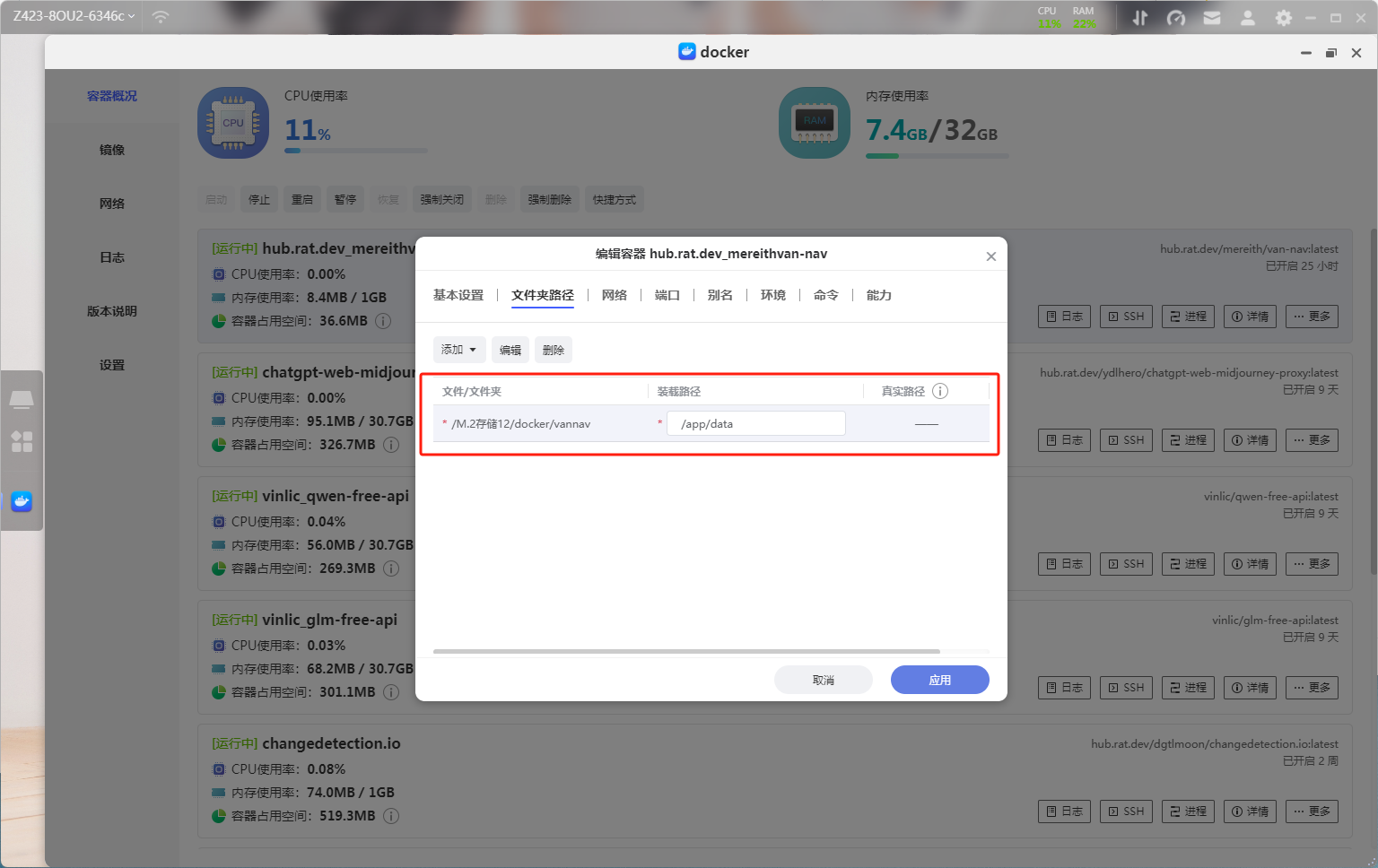Click the 重启 toolbar button

pos(302,199)
